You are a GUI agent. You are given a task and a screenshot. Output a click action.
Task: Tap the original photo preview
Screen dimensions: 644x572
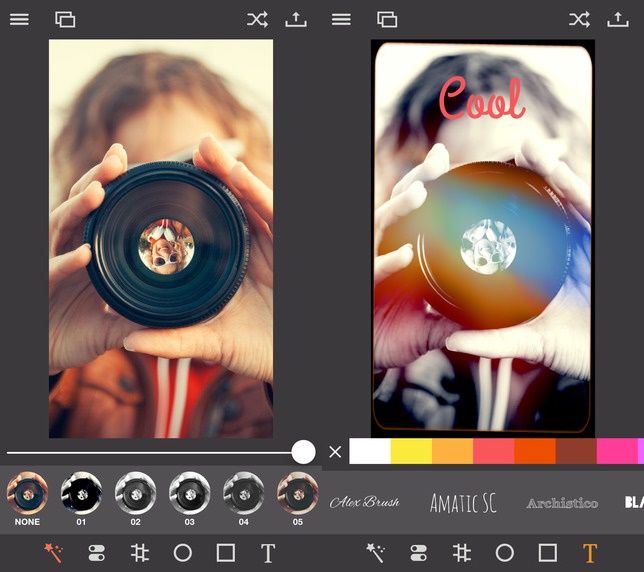[161, 239]
